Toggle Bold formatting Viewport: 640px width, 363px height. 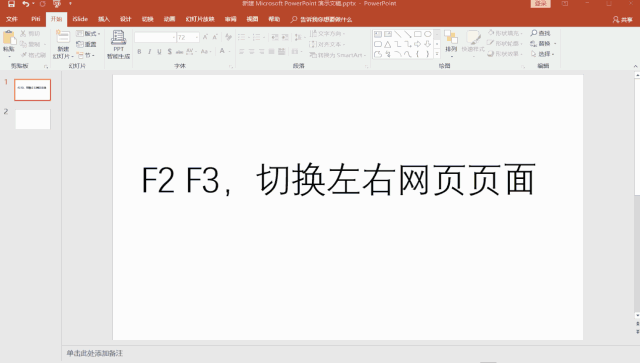pyautogui.click(x=139, y=52)
